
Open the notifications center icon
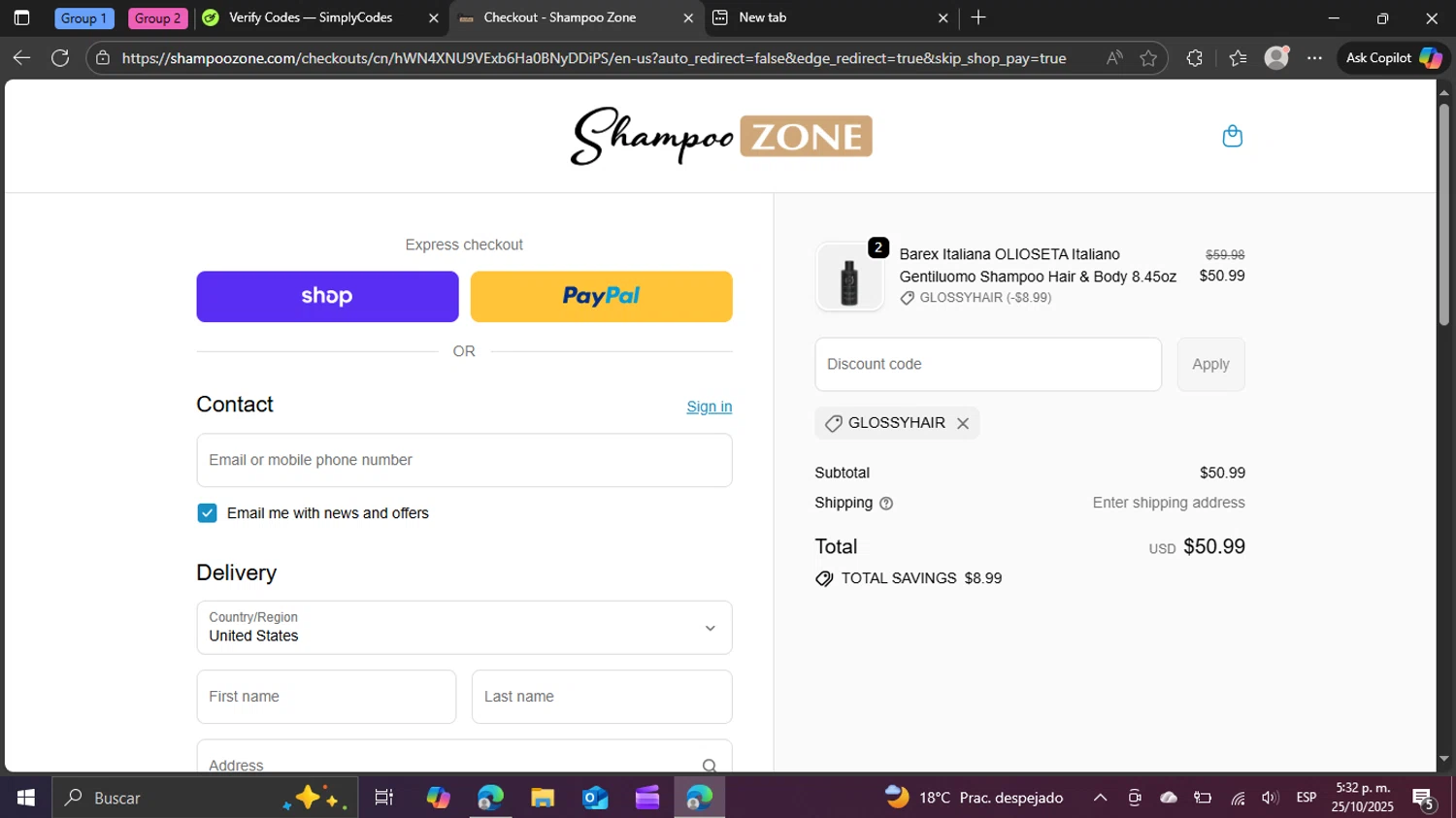coord(1423,799)
